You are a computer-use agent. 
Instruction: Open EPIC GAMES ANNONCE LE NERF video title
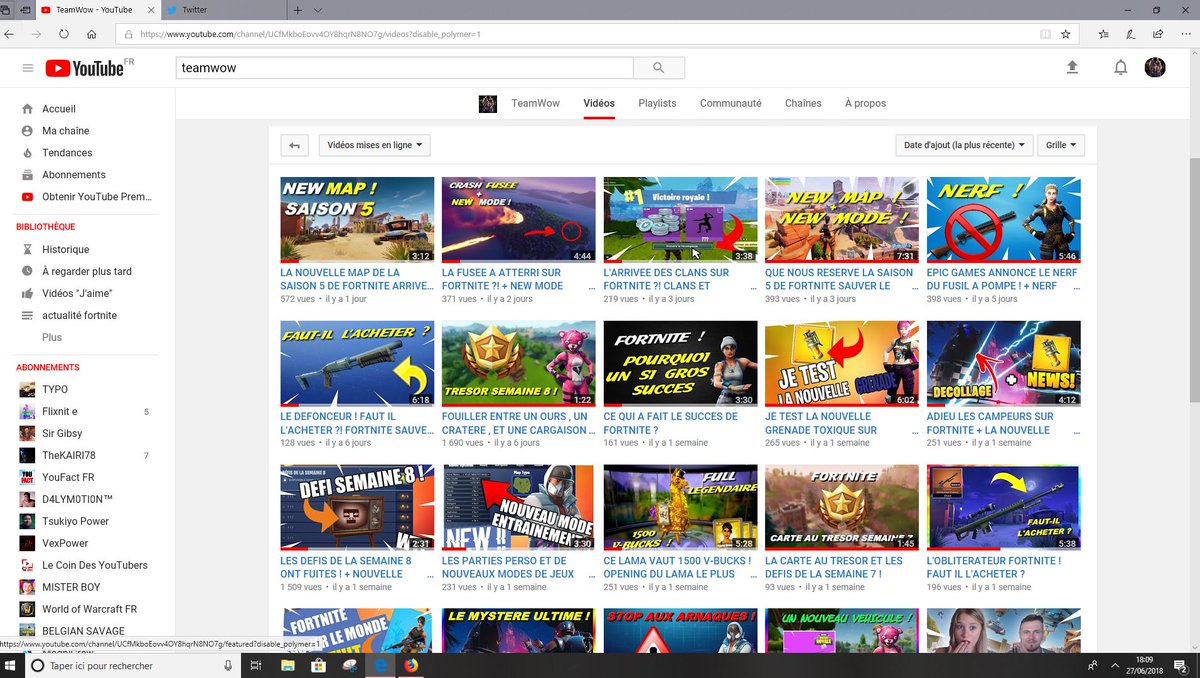coord(1002,279)
